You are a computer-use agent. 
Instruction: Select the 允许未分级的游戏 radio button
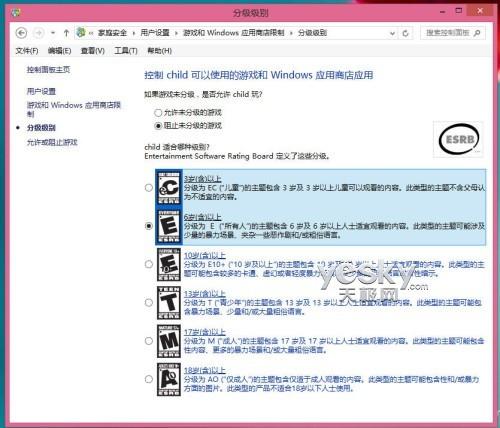click(158, 113)
